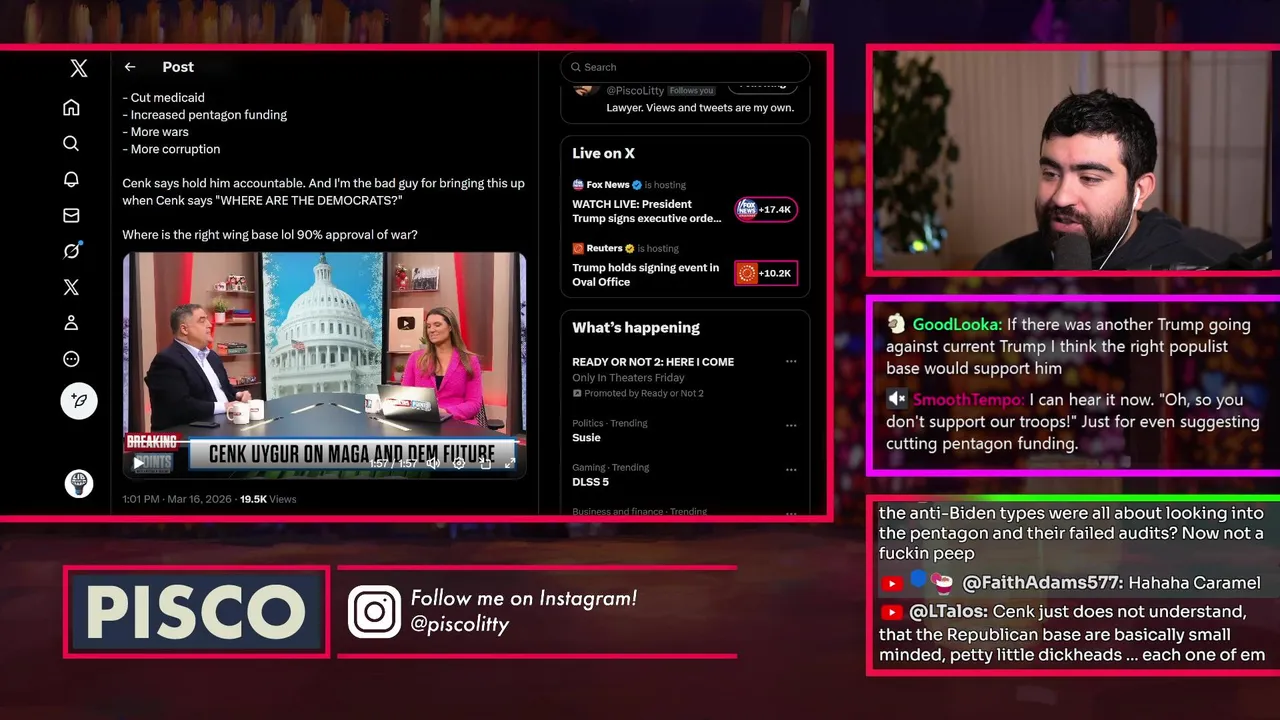Open the @PiscoLitty profile handle
Image resolution: width=1280 pixels, height=720 pixels.
(x=635, y=91)
